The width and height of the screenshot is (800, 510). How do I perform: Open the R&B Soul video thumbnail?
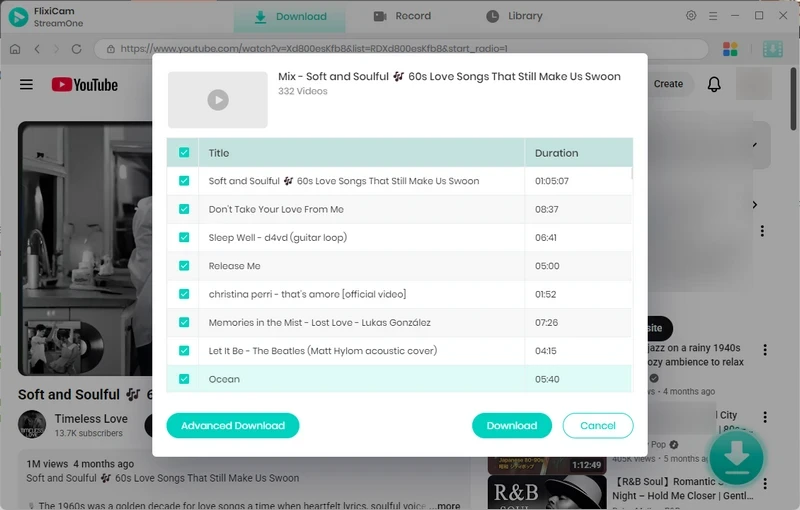pyautogui.click(x=547, y=493)
